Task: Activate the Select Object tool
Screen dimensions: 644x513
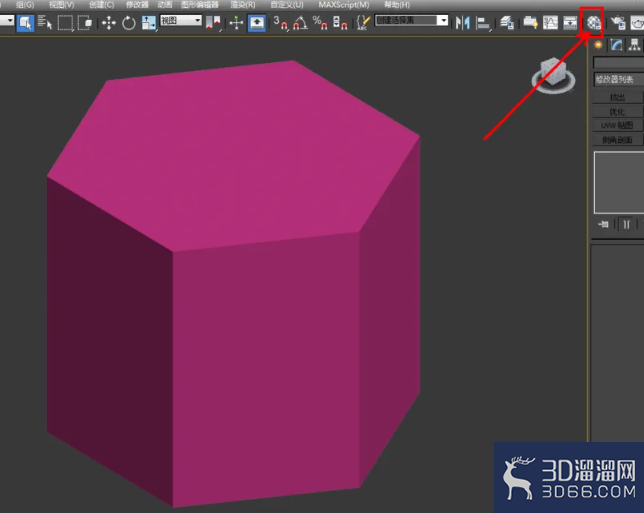Action: tap(25, 23)
